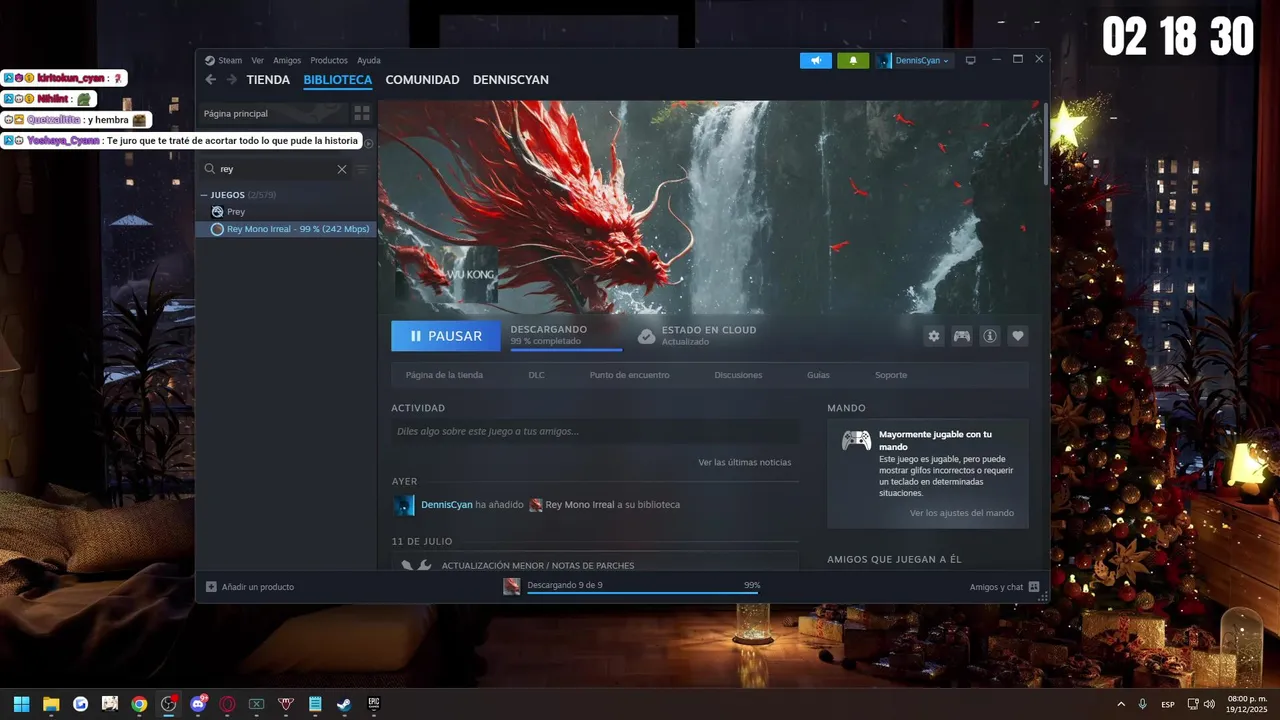Open Ver las últimas noticias
The width and height of the screenshot is (1280, 720).
744,462
